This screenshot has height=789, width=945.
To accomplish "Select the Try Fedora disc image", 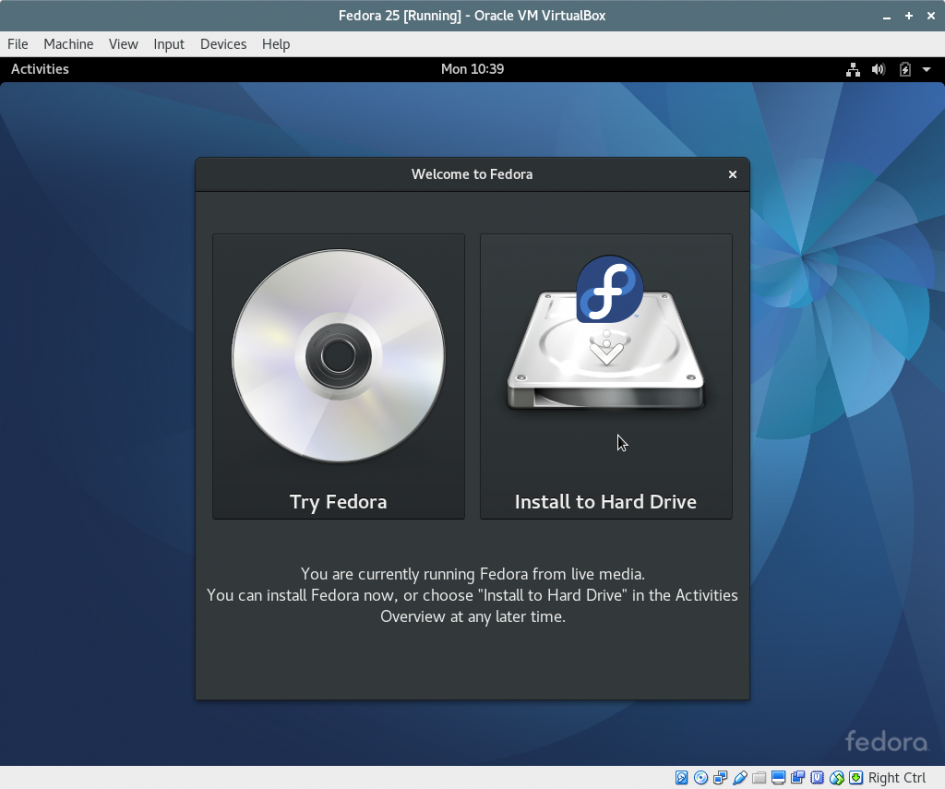I will (x=338, y=355).
